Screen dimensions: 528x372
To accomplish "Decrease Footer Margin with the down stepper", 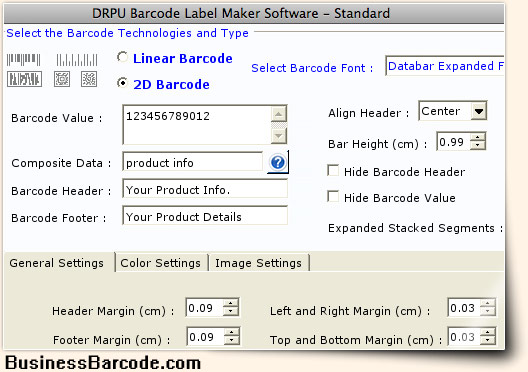I will (231, 340).
